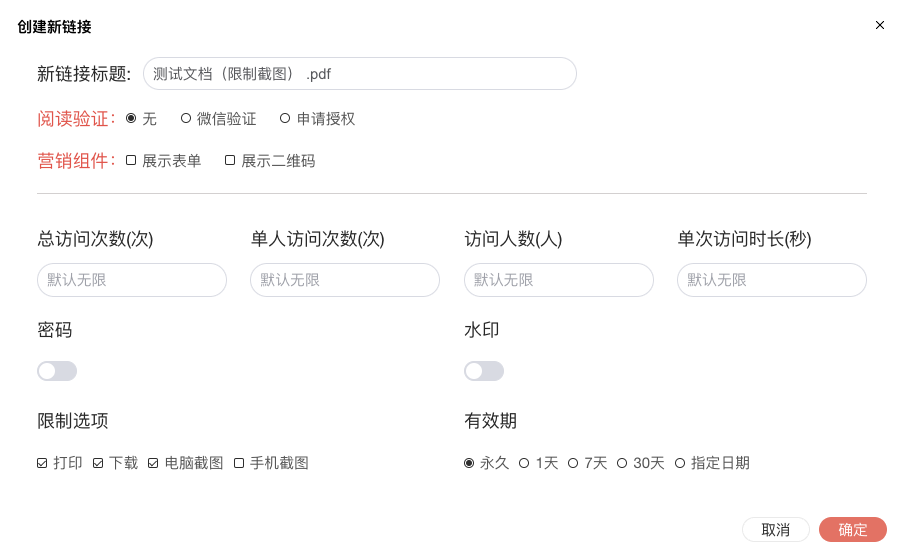Click the 访问人数 input field
The height and width of the screenshot is (559, 904).
pos(559,280)
